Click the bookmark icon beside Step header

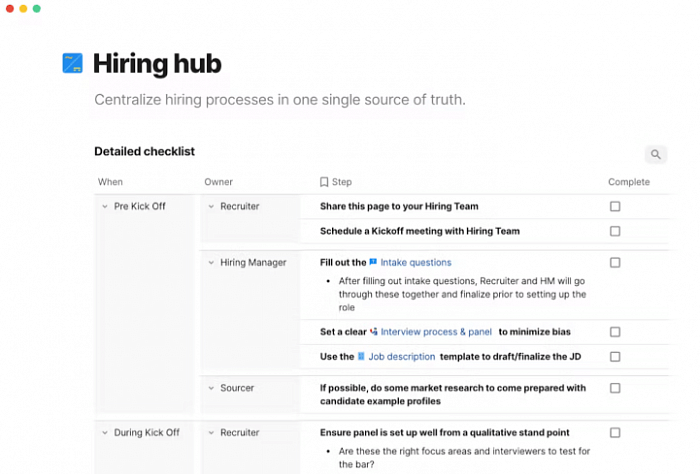tap(324, 182)
